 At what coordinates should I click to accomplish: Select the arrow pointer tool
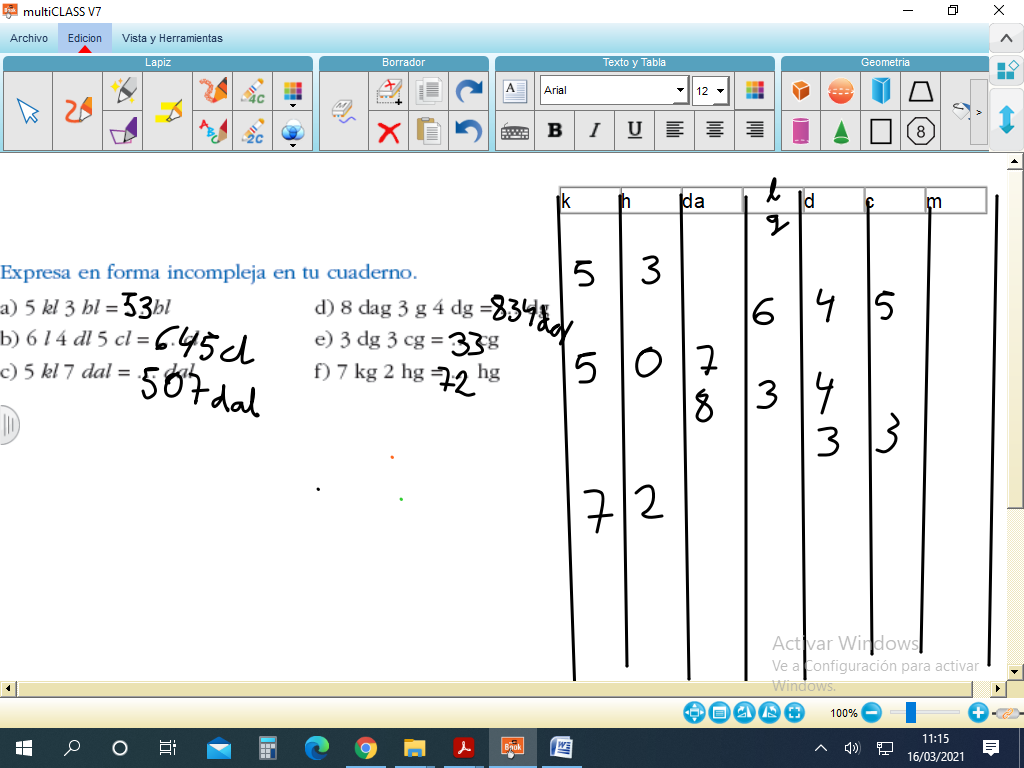tap(28, 110)
